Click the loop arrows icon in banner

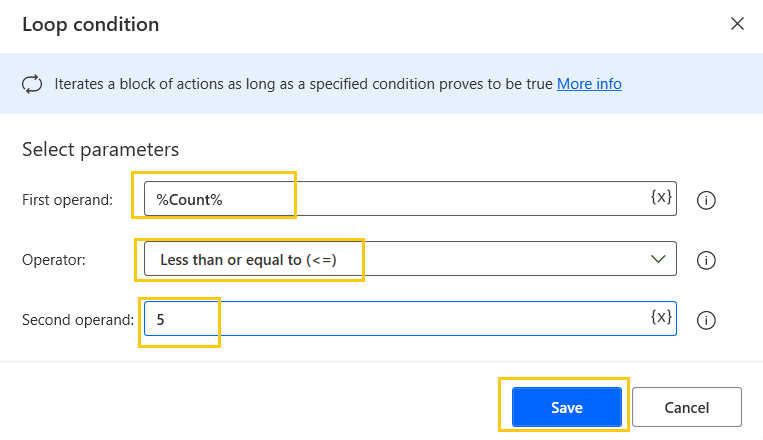31,84
